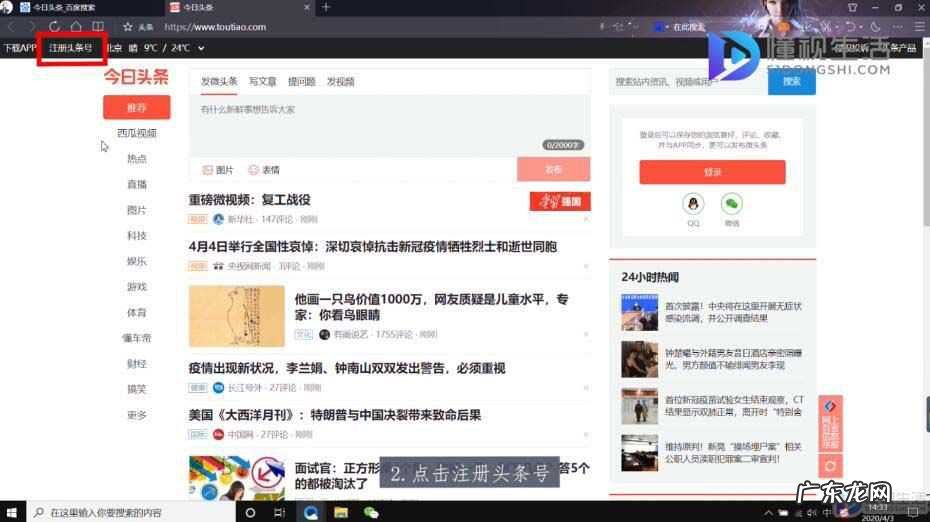The image size is (930, 522).
Task: Open Cortana circle icon on taskbar
Action: click(x=250, y=513)
